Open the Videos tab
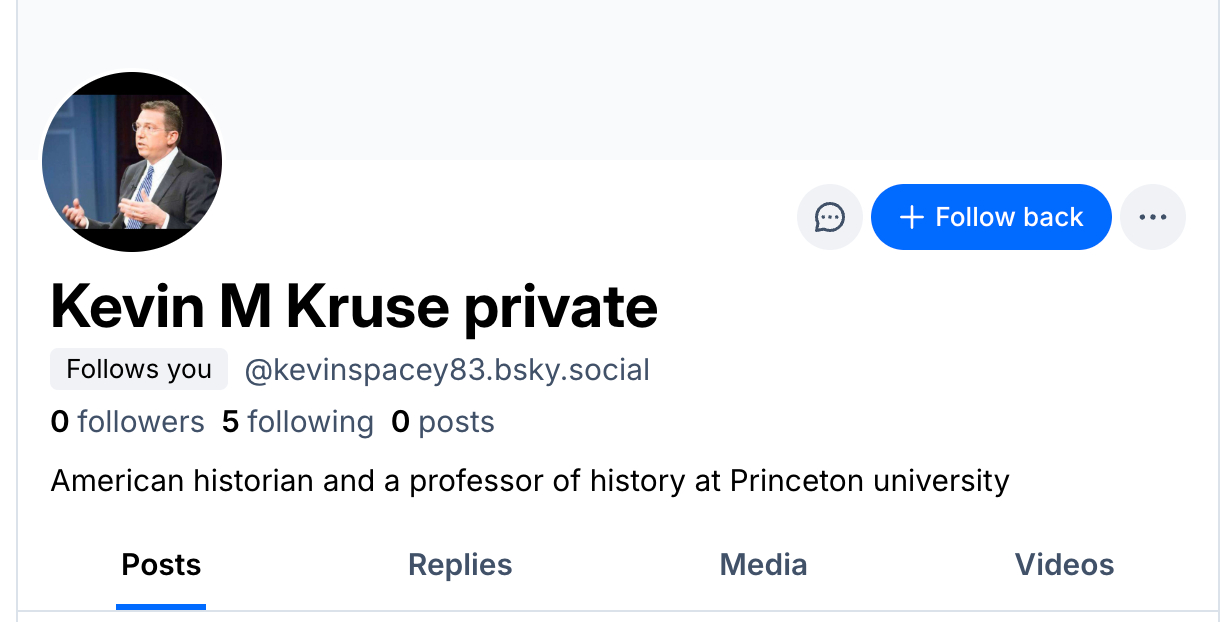The image size is (1226, 622). pyautogui.click(x=1064, y=565)
